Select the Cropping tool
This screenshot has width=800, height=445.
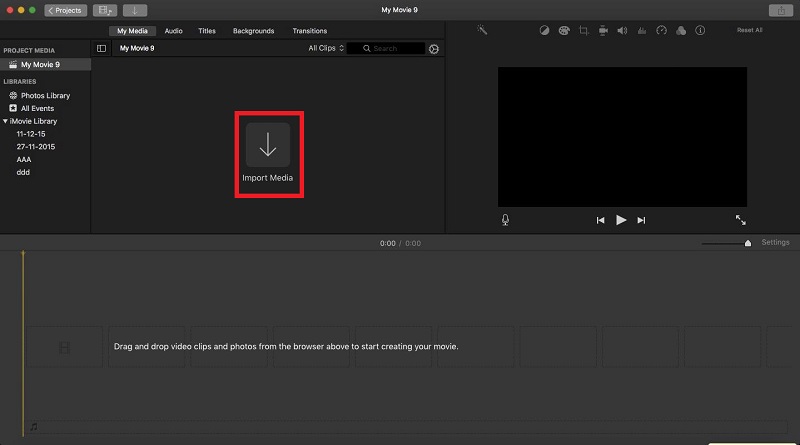583,31
